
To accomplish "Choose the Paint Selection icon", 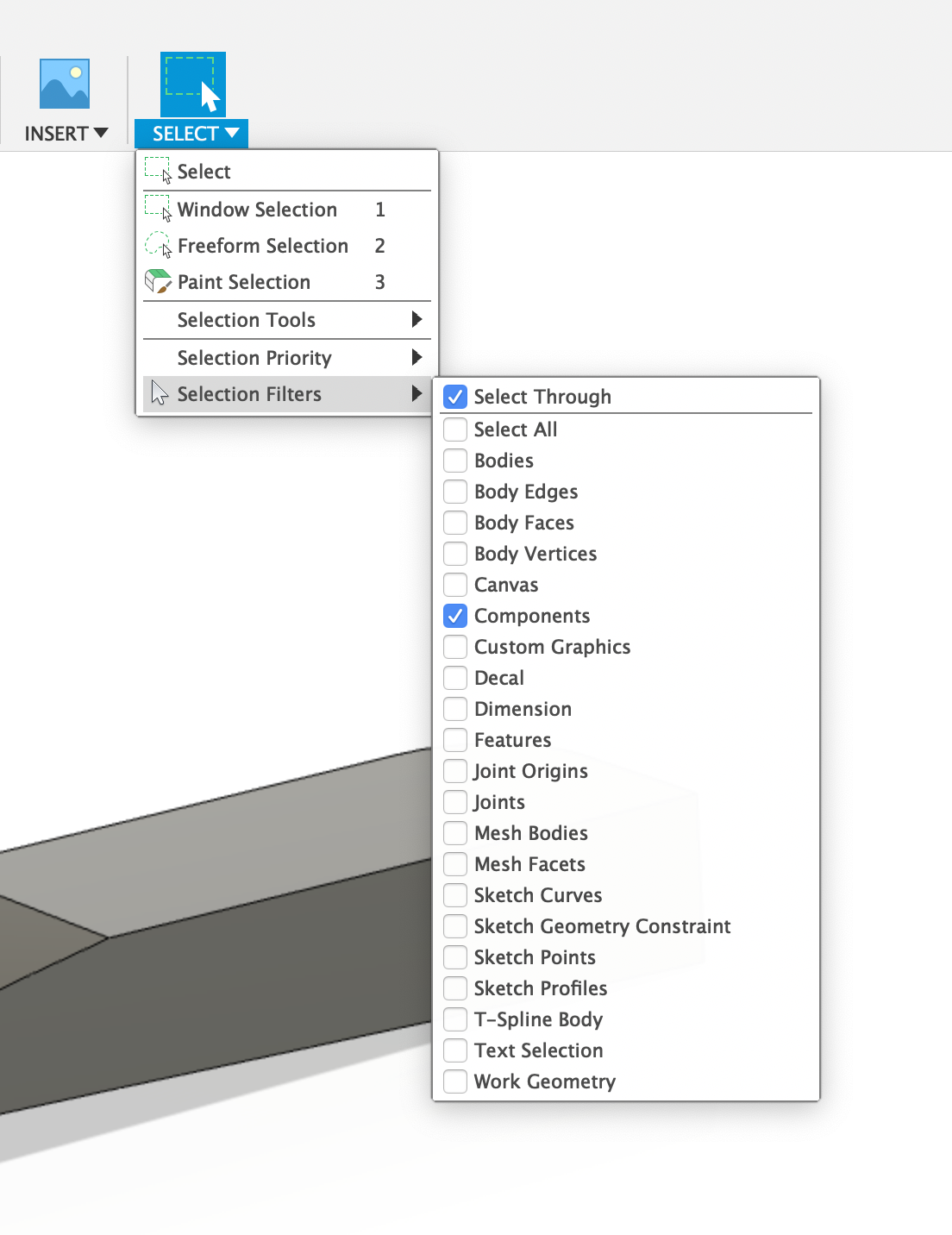I will pyautogui.click(x=156, y=281).
